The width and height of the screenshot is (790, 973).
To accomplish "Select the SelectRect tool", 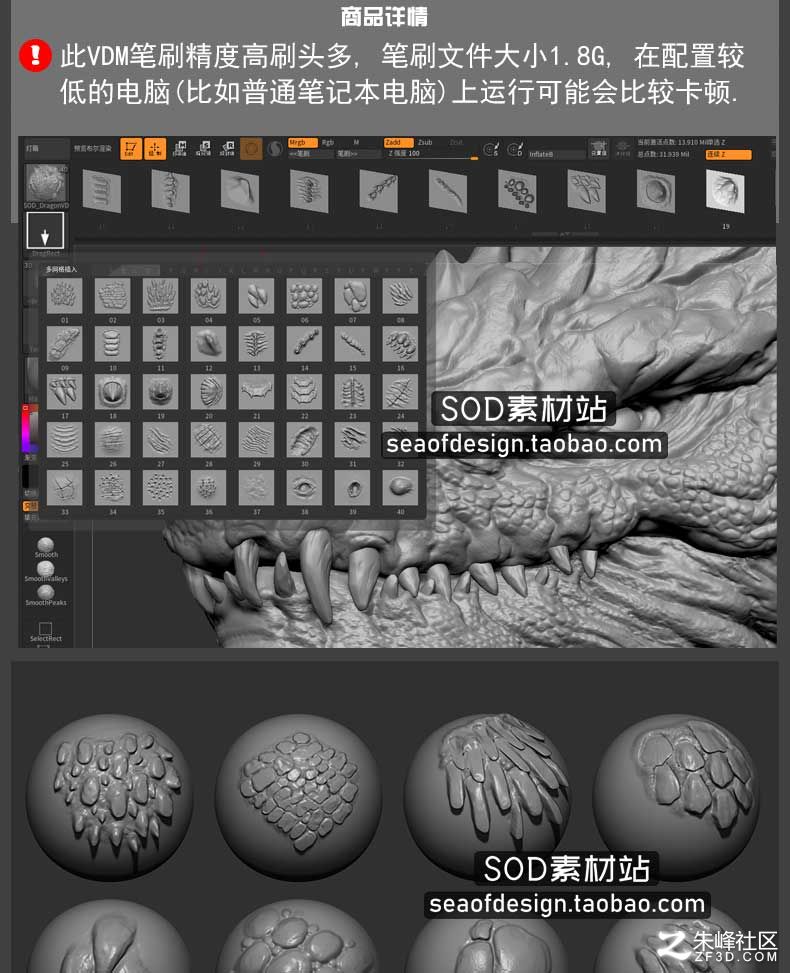I will point(46,631).
